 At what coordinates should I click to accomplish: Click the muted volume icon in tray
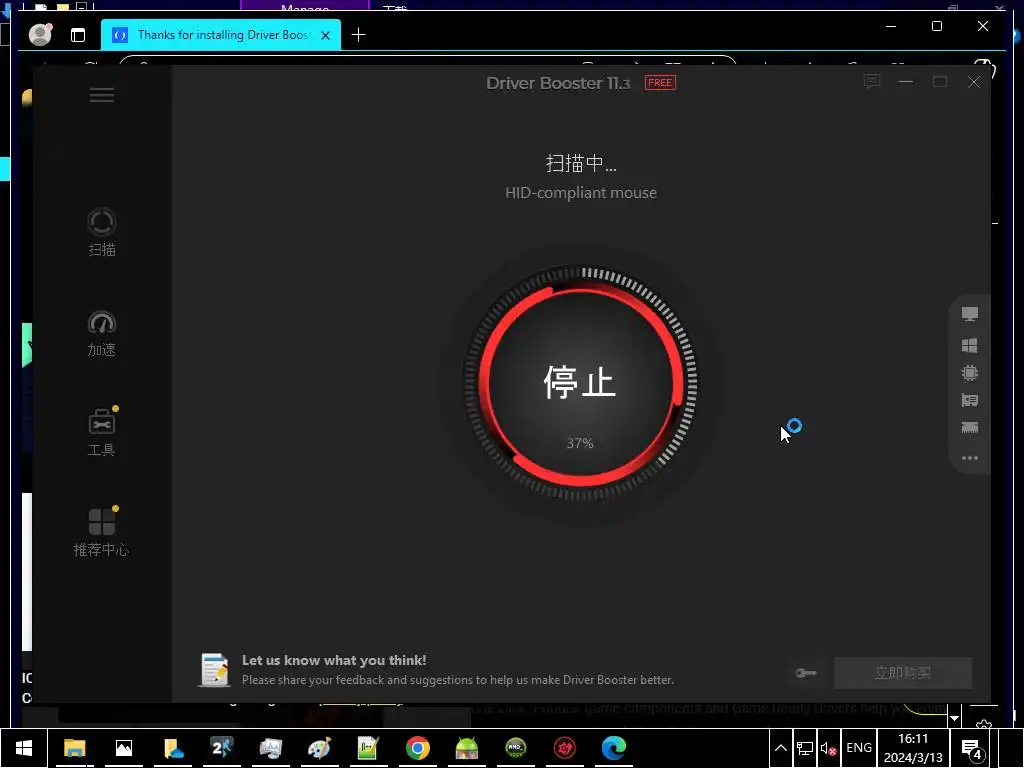click(x=828, y=748)
